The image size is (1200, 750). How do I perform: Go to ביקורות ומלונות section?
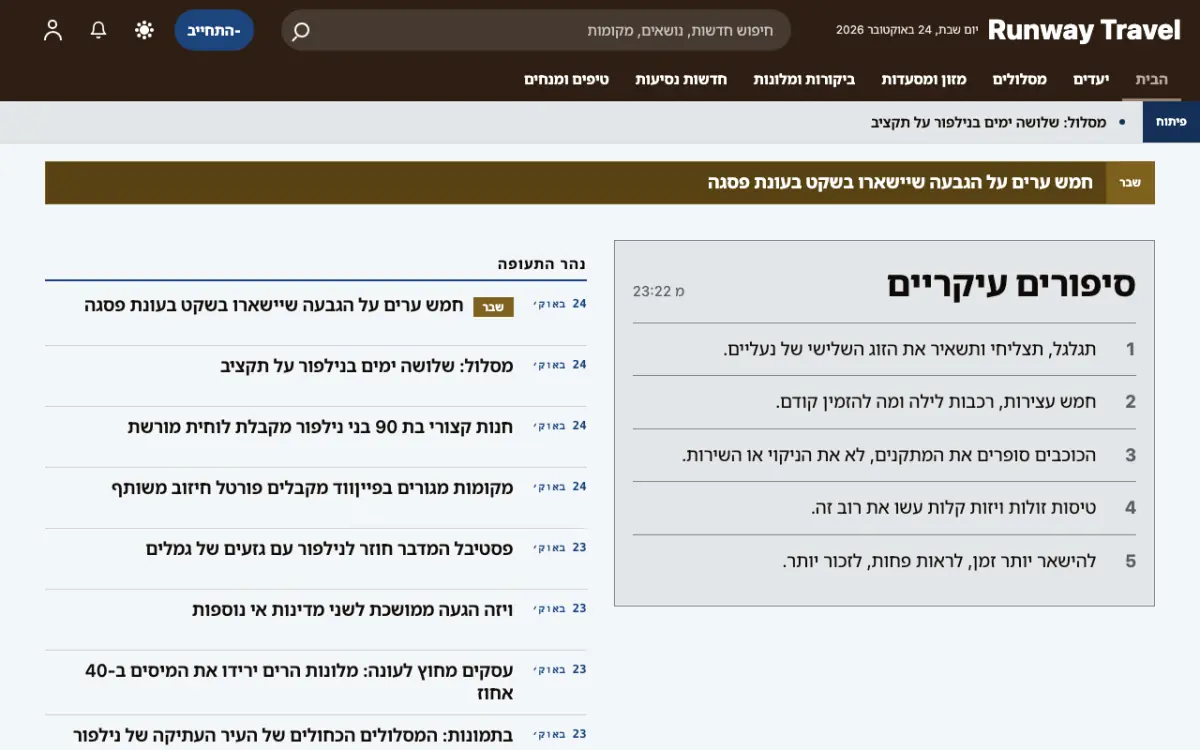tap(804, 79)
